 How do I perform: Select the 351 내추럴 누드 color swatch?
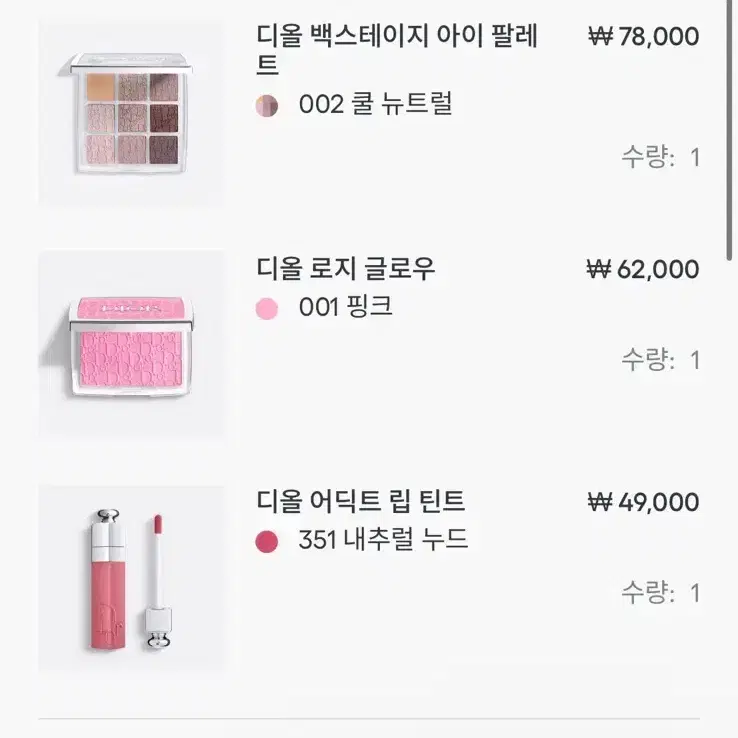point(267,541)
